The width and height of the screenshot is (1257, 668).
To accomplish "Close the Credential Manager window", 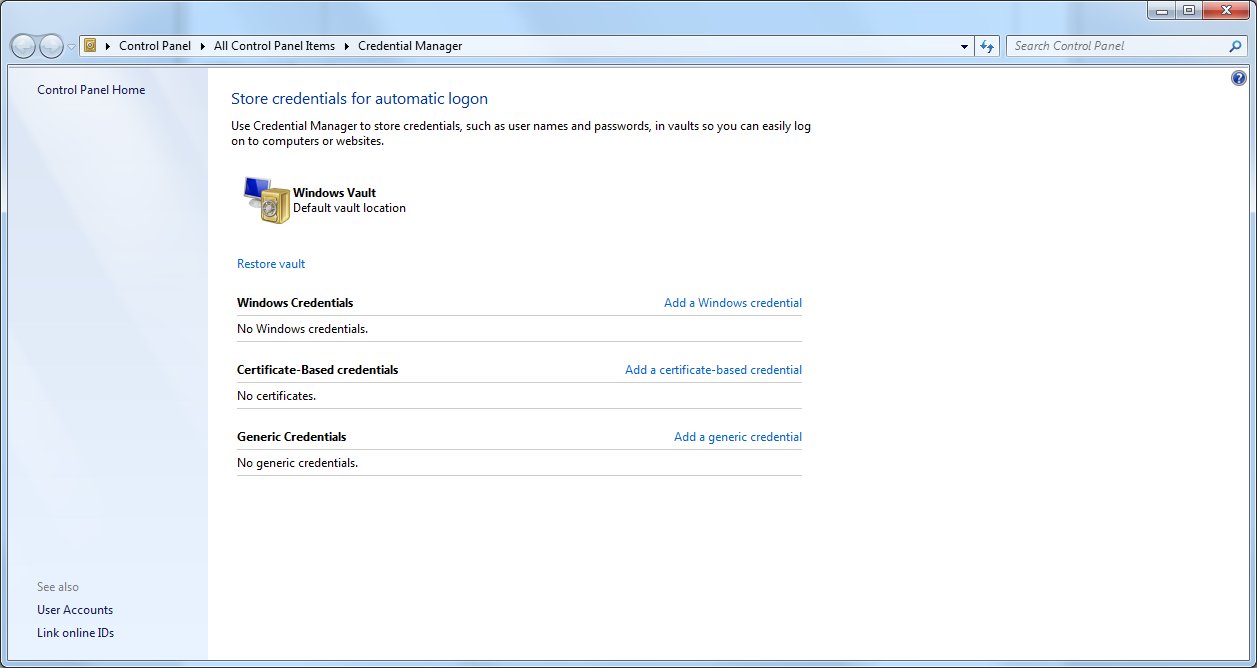I will [x=1225, y=10].
